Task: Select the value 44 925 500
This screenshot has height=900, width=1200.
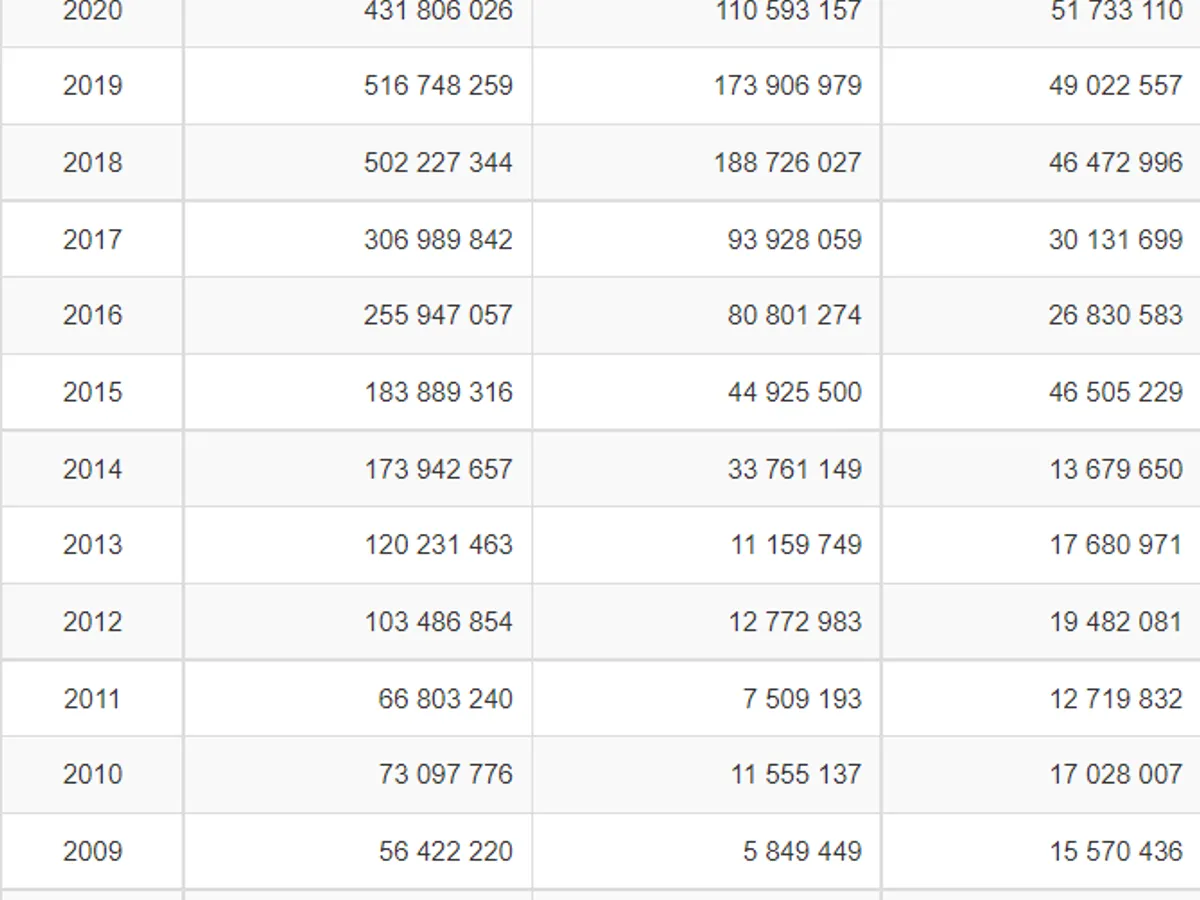Action: pyautogui.click(x=794, y=392)
